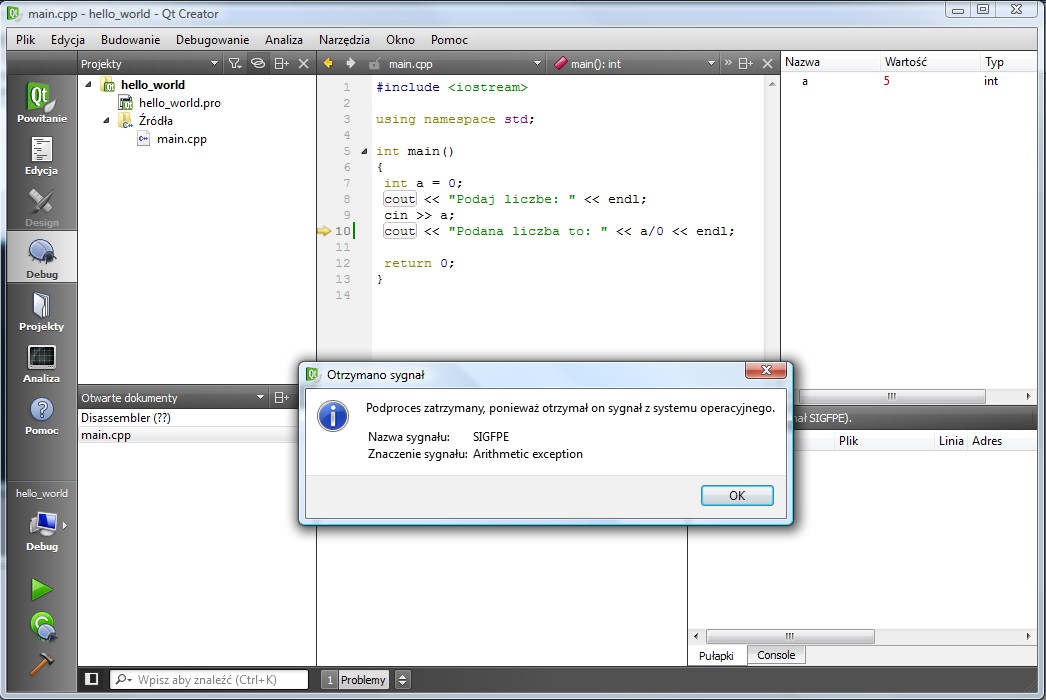The width and height of the screenshot is (1046, 700).
Task: Fold the main() function block
Action: 364,151
